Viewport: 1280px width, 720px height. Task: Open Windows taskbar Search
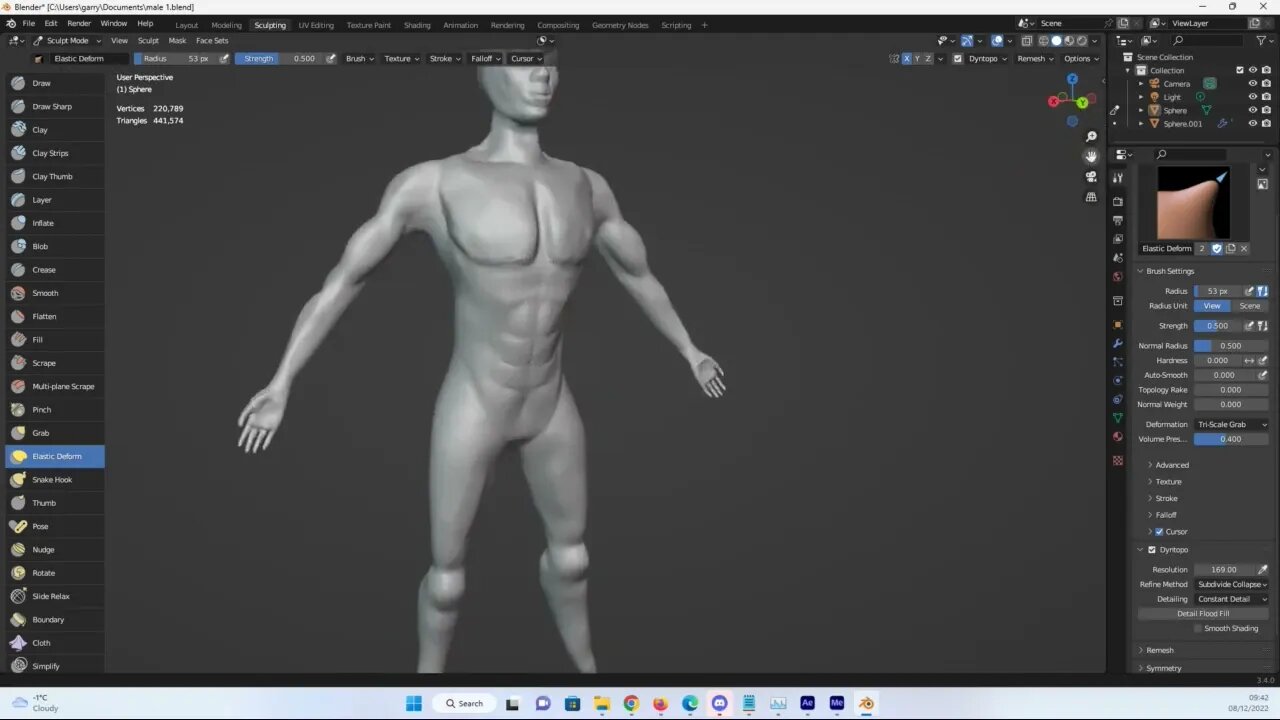tap(465, 703)
